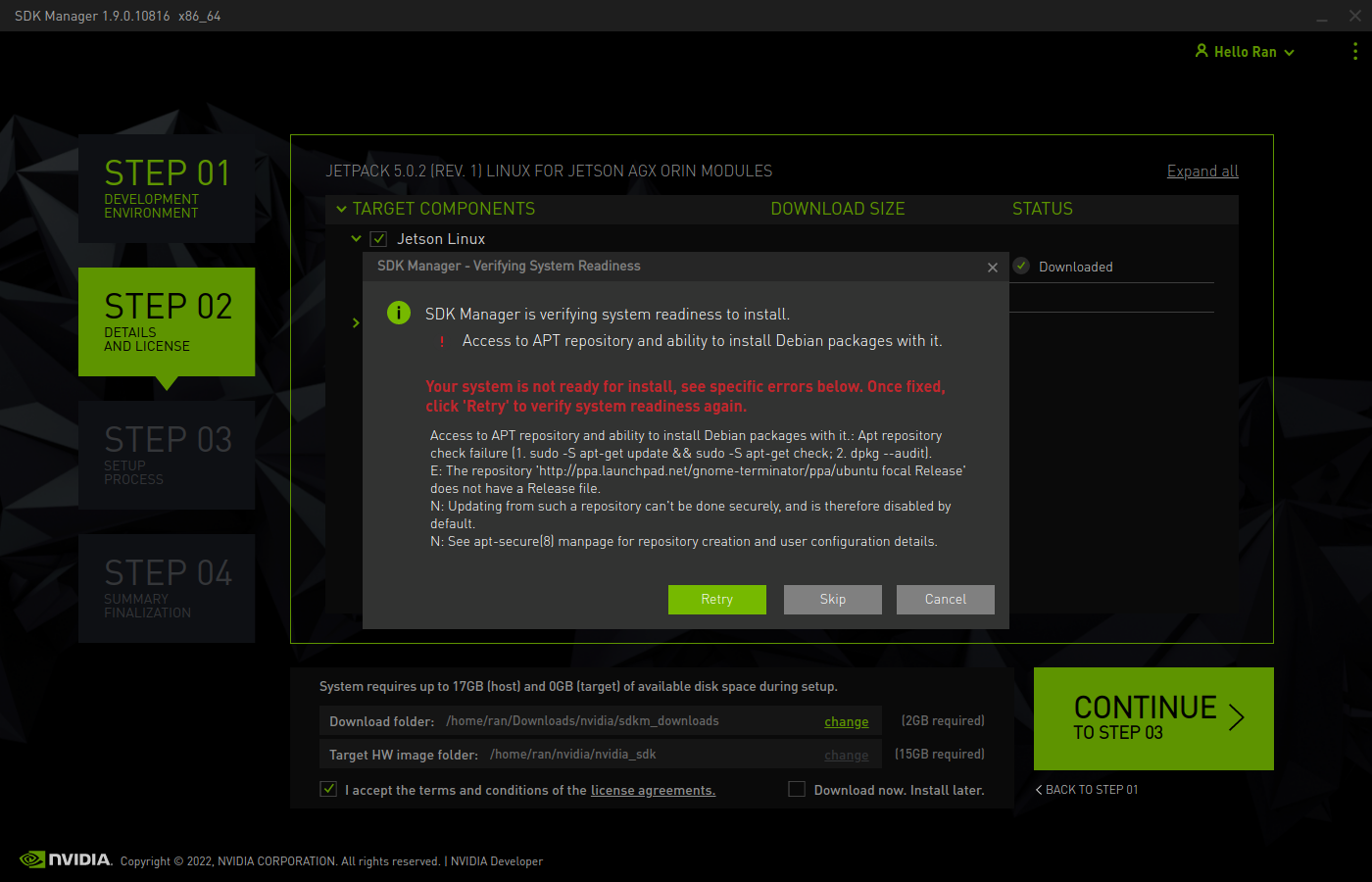The width and height of the screenshot is (1372, 882).
Task: Collapse the Jetson Linux row chevron
Action: [357, 238]
